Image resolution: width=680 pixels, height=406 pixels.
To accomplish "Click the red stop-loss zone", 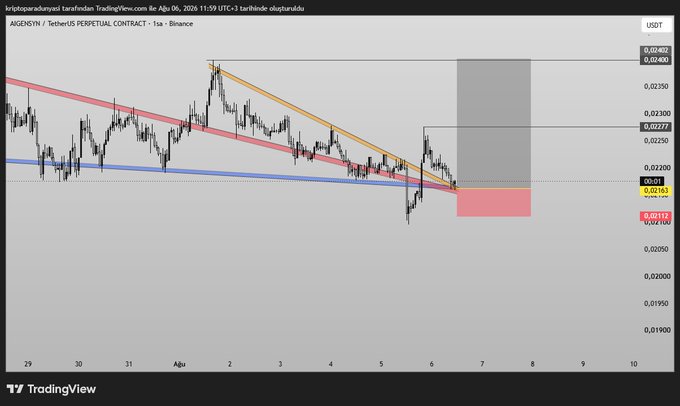I will pyautogui.click(x=494, y=203).
